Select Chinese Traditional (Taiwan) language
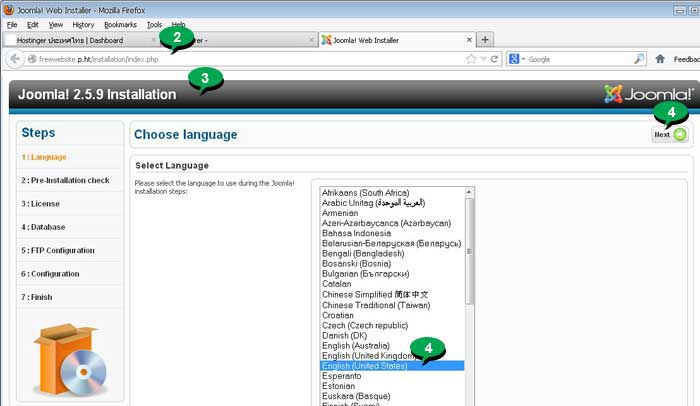This screenshot has width=700, height=406. click(392, 305)
